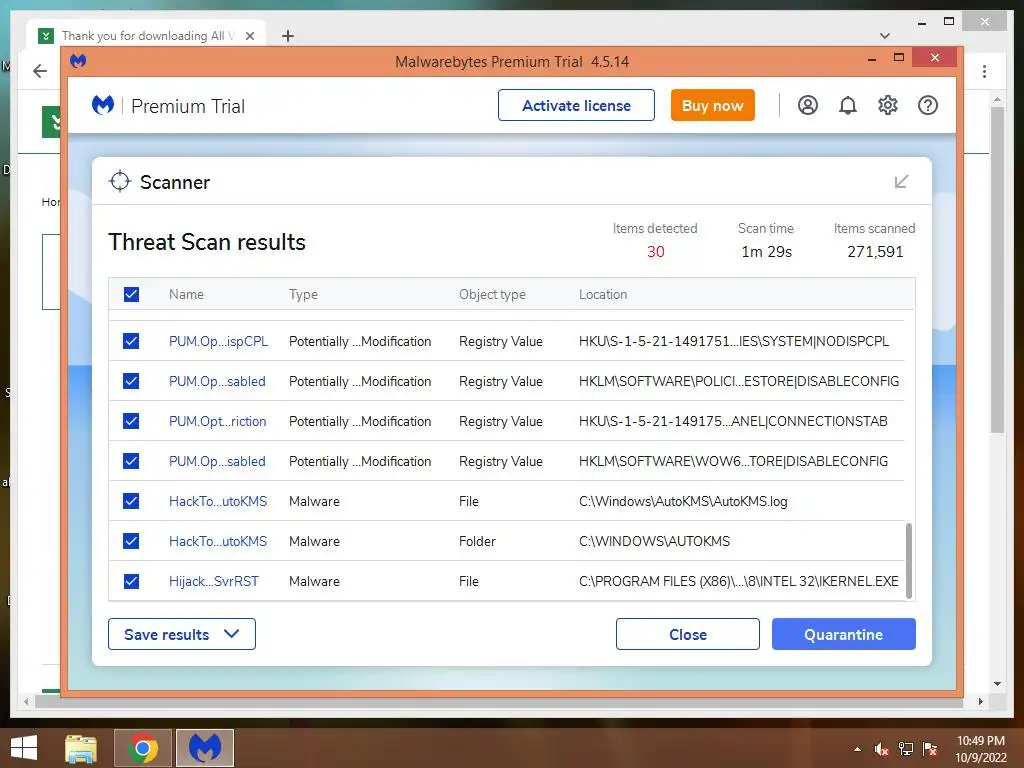Uncheck the PUM.Op...ispCPL row checkbox
1024x768 pixels.
[131, 341]
